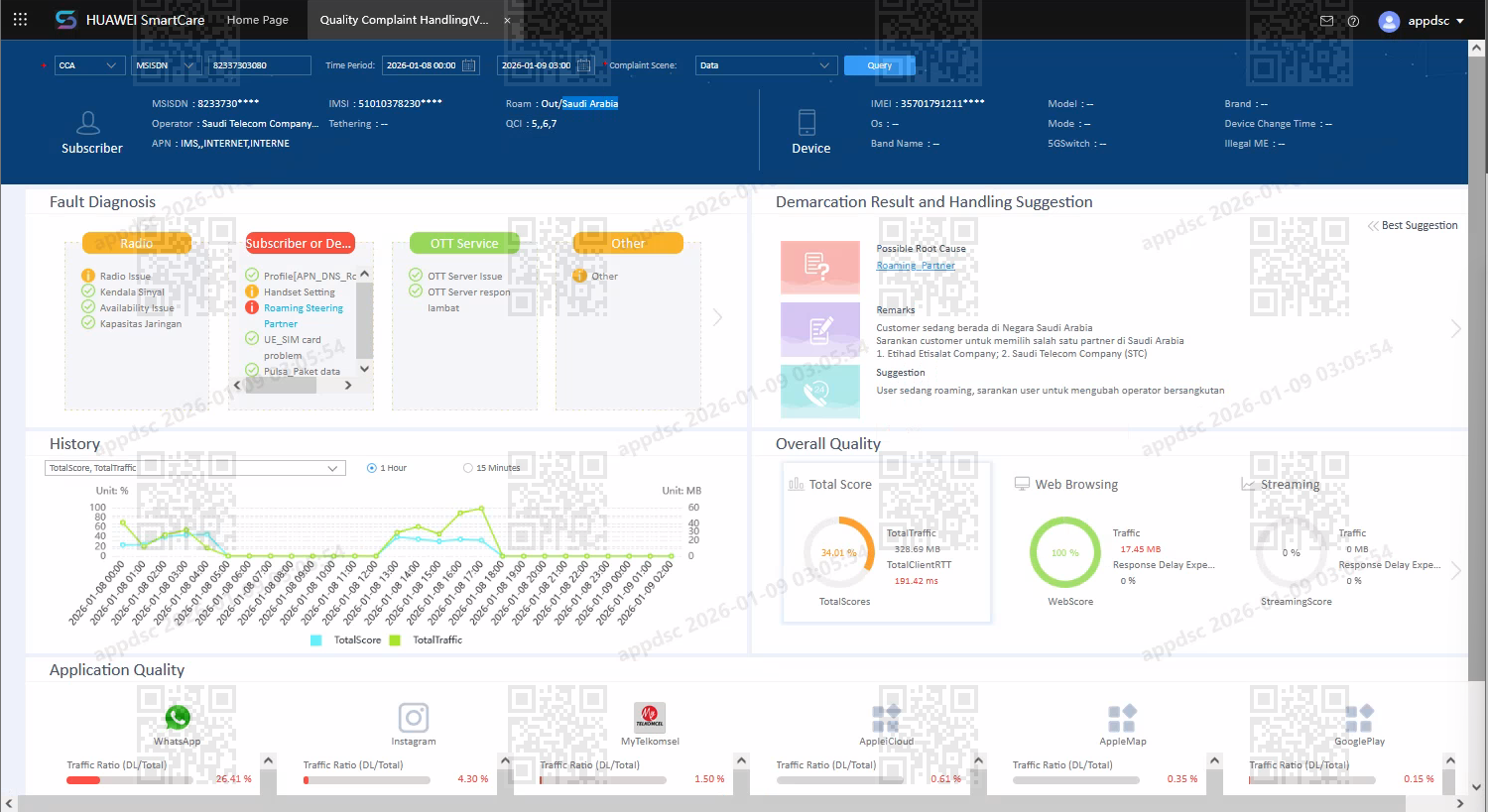
Task: Open the Roaming Steering Partner link
Action: point(304,315)
